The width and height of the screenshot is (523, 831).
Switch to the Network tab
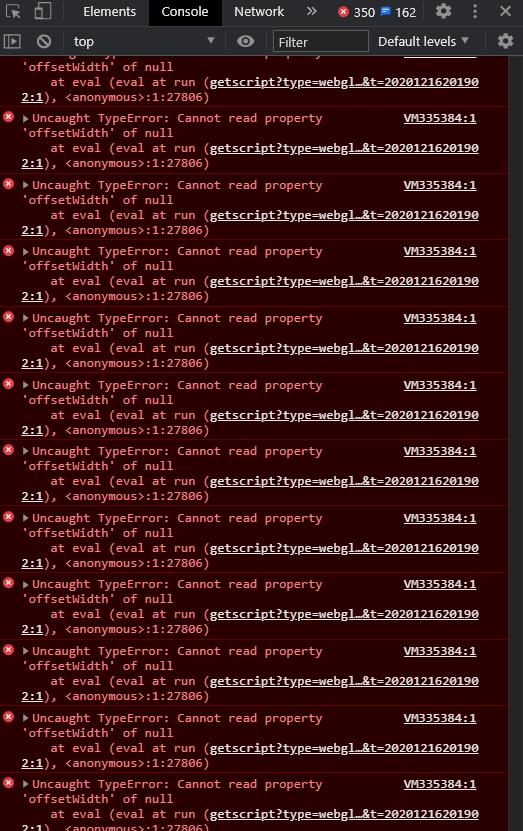(x=259, y=11)
